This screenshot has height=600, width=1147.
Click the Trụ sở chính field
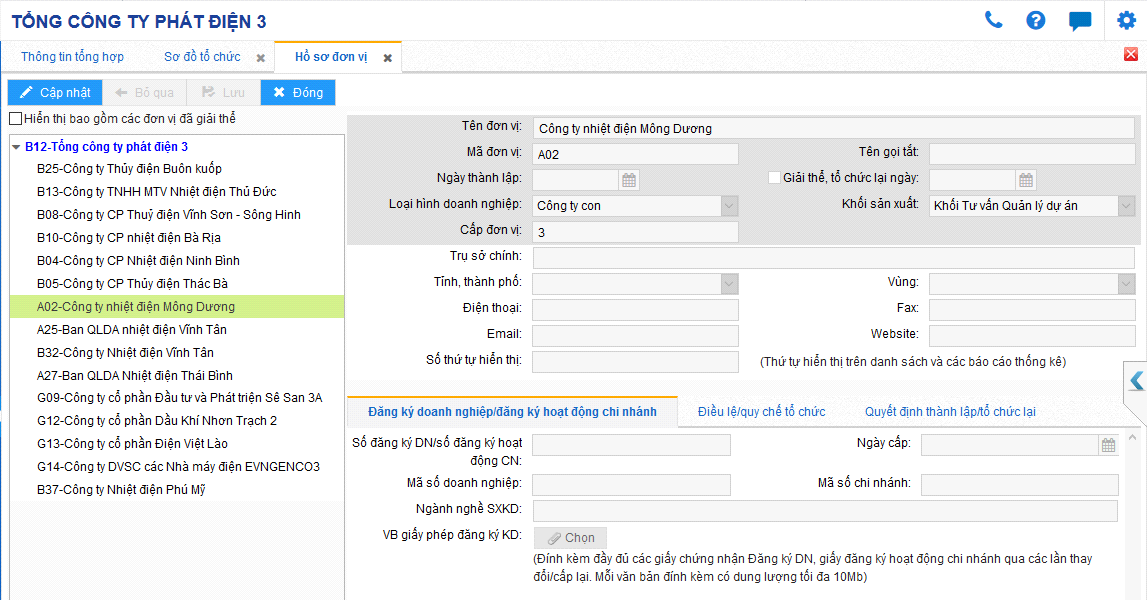coord(834,258)
